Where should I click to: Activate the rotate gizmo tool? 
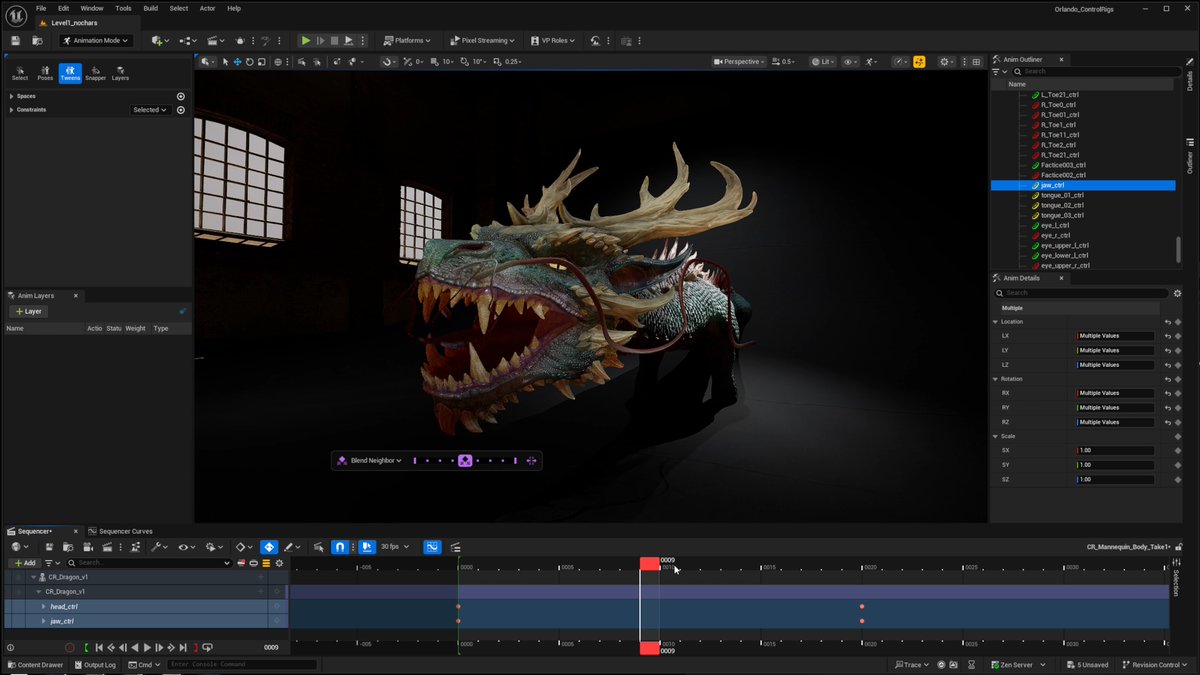pyautogui.click(x=249, y=62)
